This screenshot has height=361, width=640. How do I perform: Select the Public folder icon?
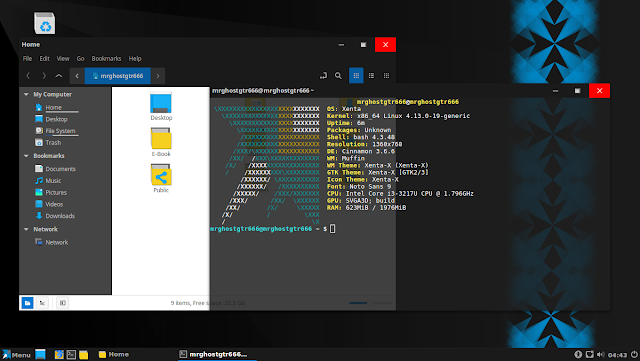(161, 178)
